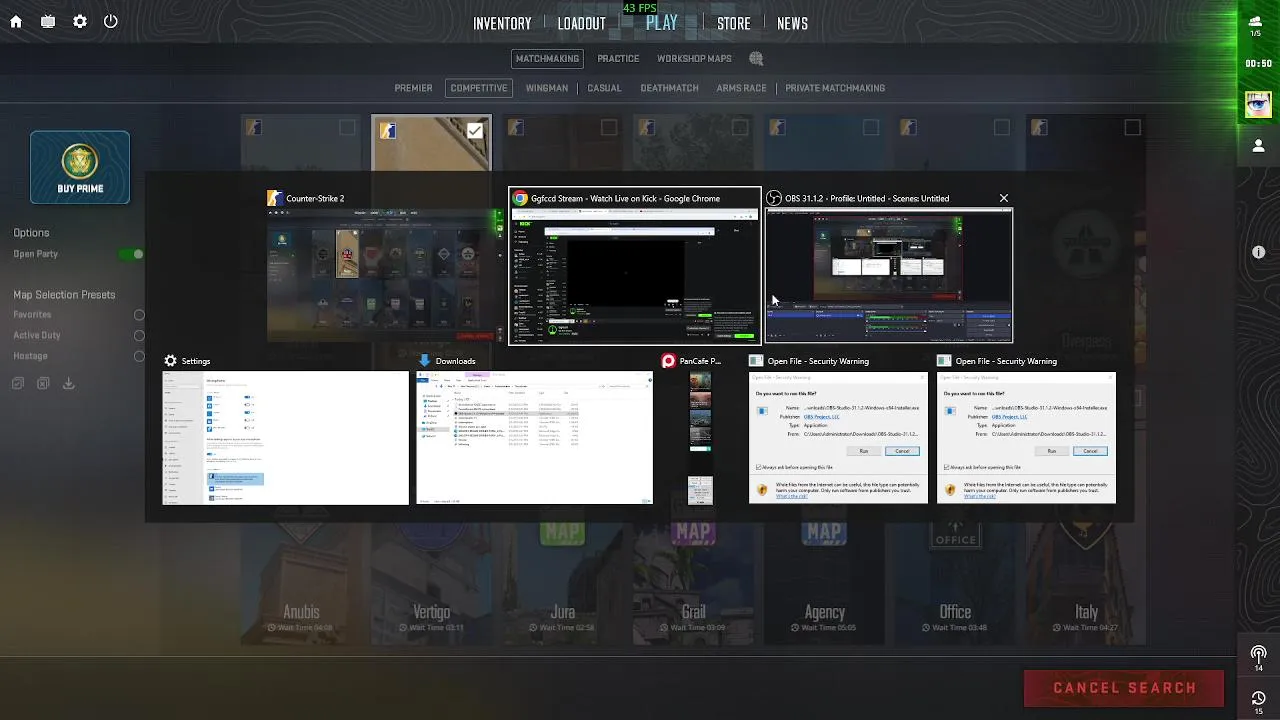
Task: Open the recent history clock icon labeled 15
Action: point(1259,702)
